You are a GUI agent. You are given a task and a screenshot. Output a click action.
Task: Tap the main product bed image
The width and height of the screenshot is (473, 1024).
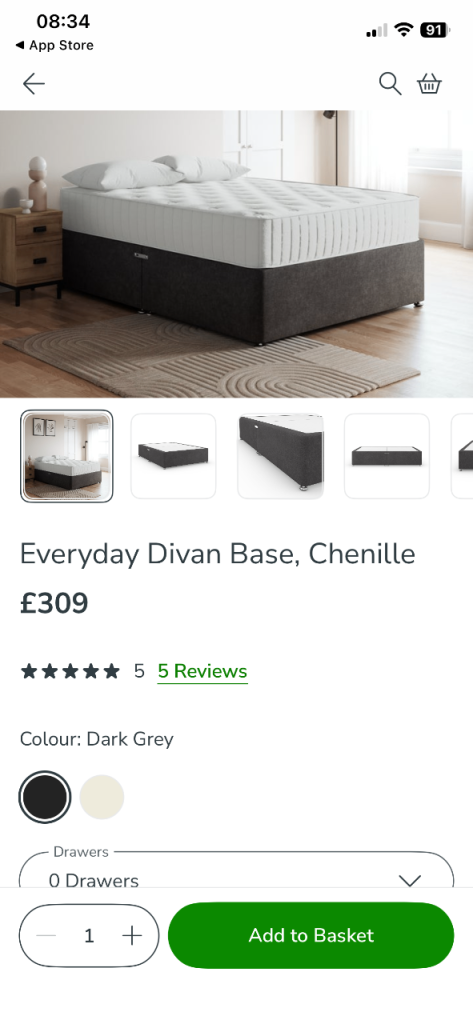coord(236,253)
